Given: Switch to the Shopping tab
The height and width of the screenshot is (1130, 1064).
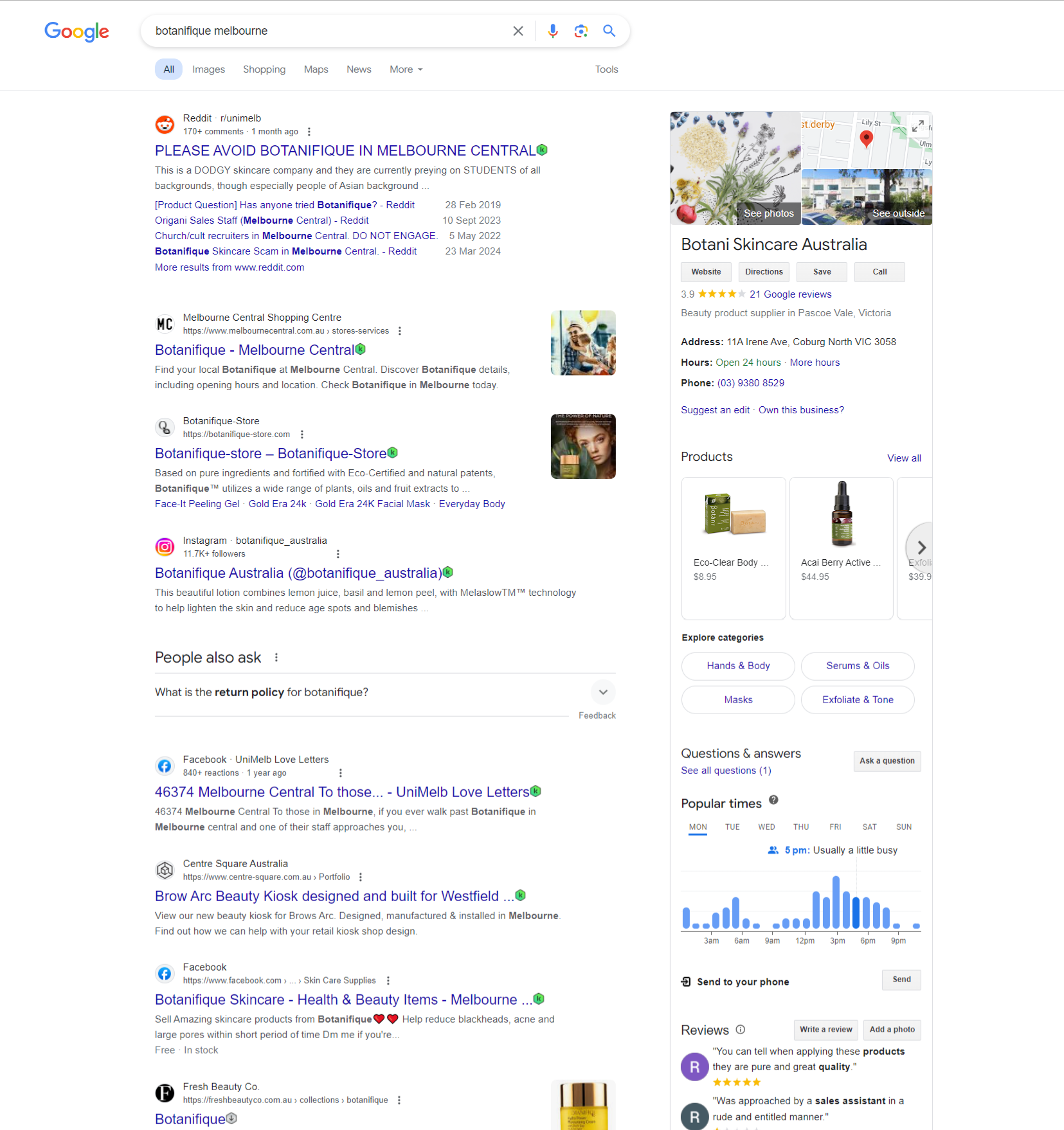Looking at the screenshot, I should click(264, 69).
